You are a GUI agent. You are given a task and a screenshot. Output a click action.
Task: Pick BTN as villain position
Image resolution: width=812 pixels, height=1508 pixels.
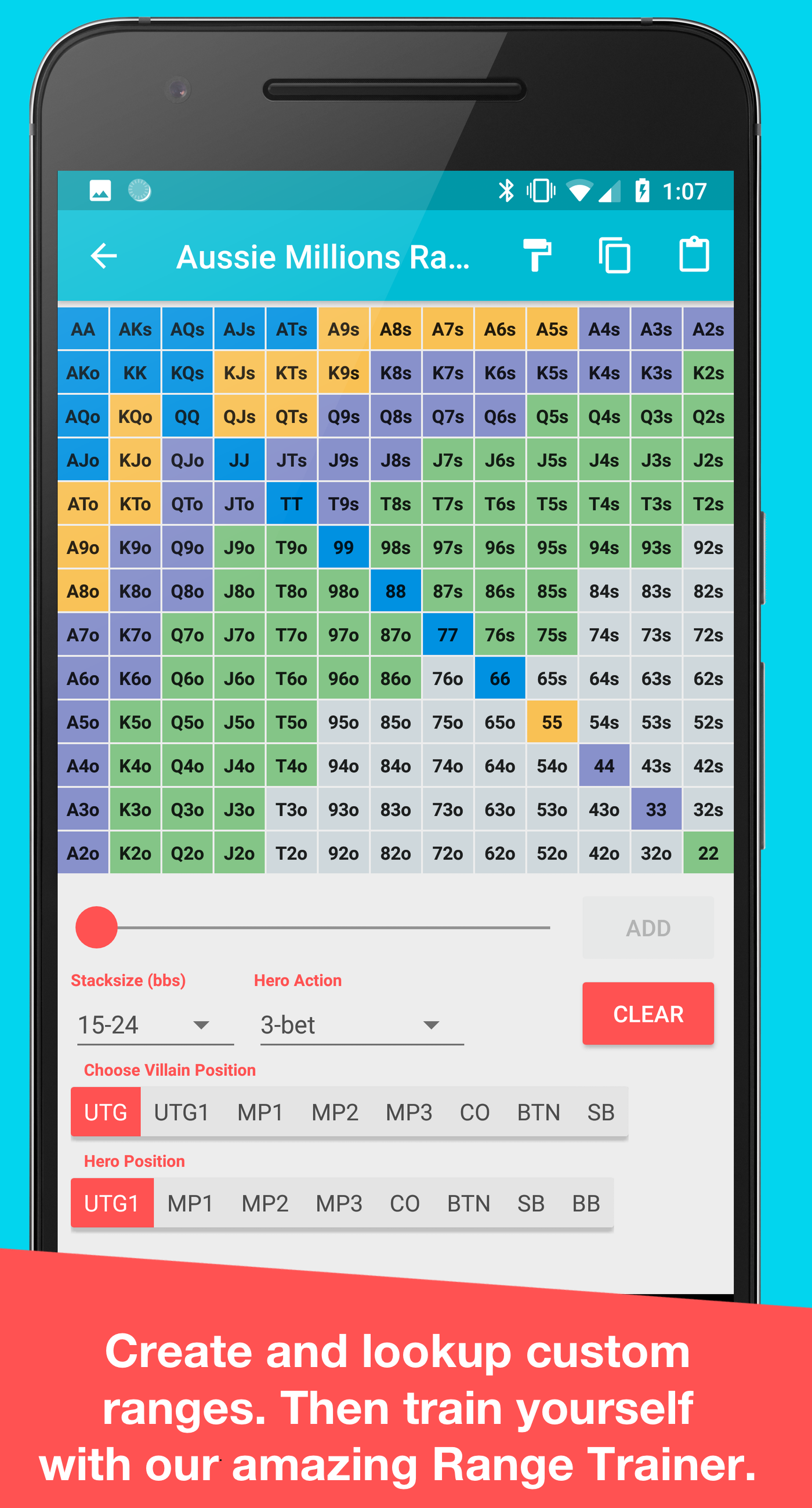coord(539,1112)
